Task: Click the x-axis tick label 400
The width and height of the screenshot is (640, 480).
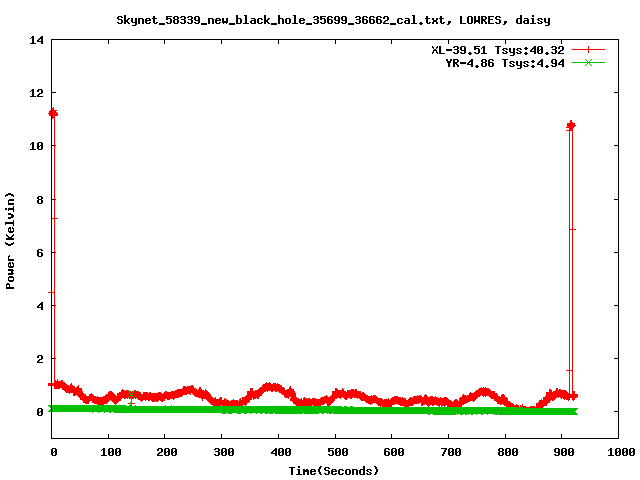Action: pyautogui.click(x=280, y=452)
